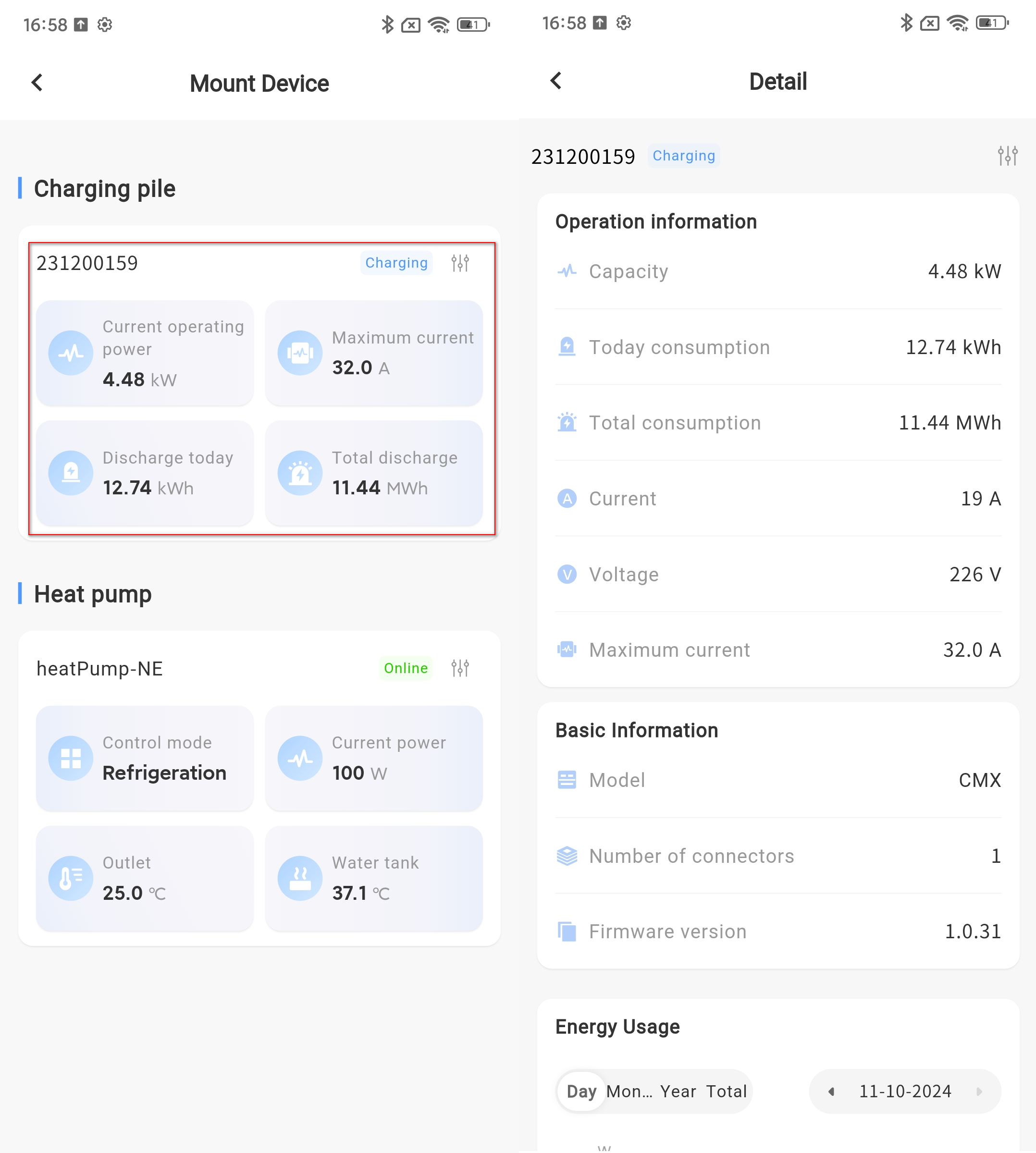Tap the Control mode grid icon

click(71, 758)
